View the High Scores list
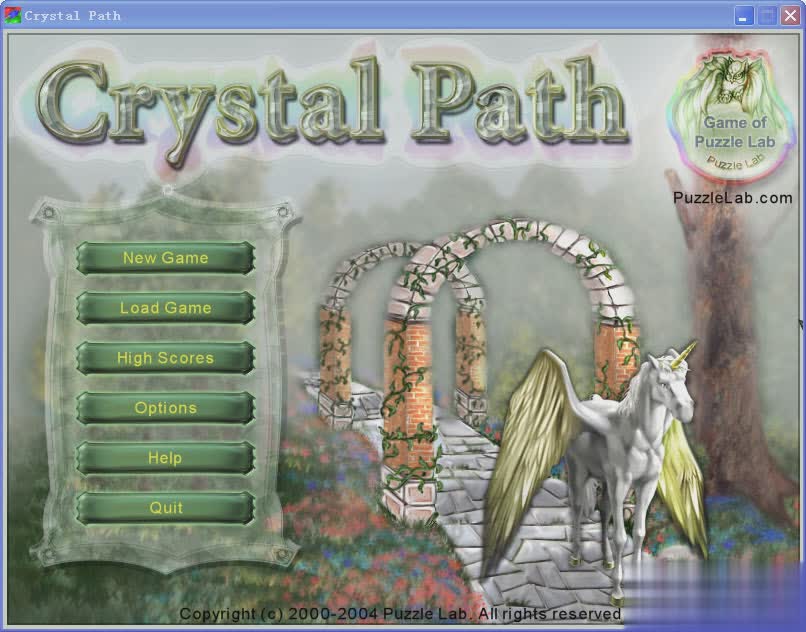Image resolution: width=806 pixels, height=632 pixels. pyautogui.click(x=166, y=358)
